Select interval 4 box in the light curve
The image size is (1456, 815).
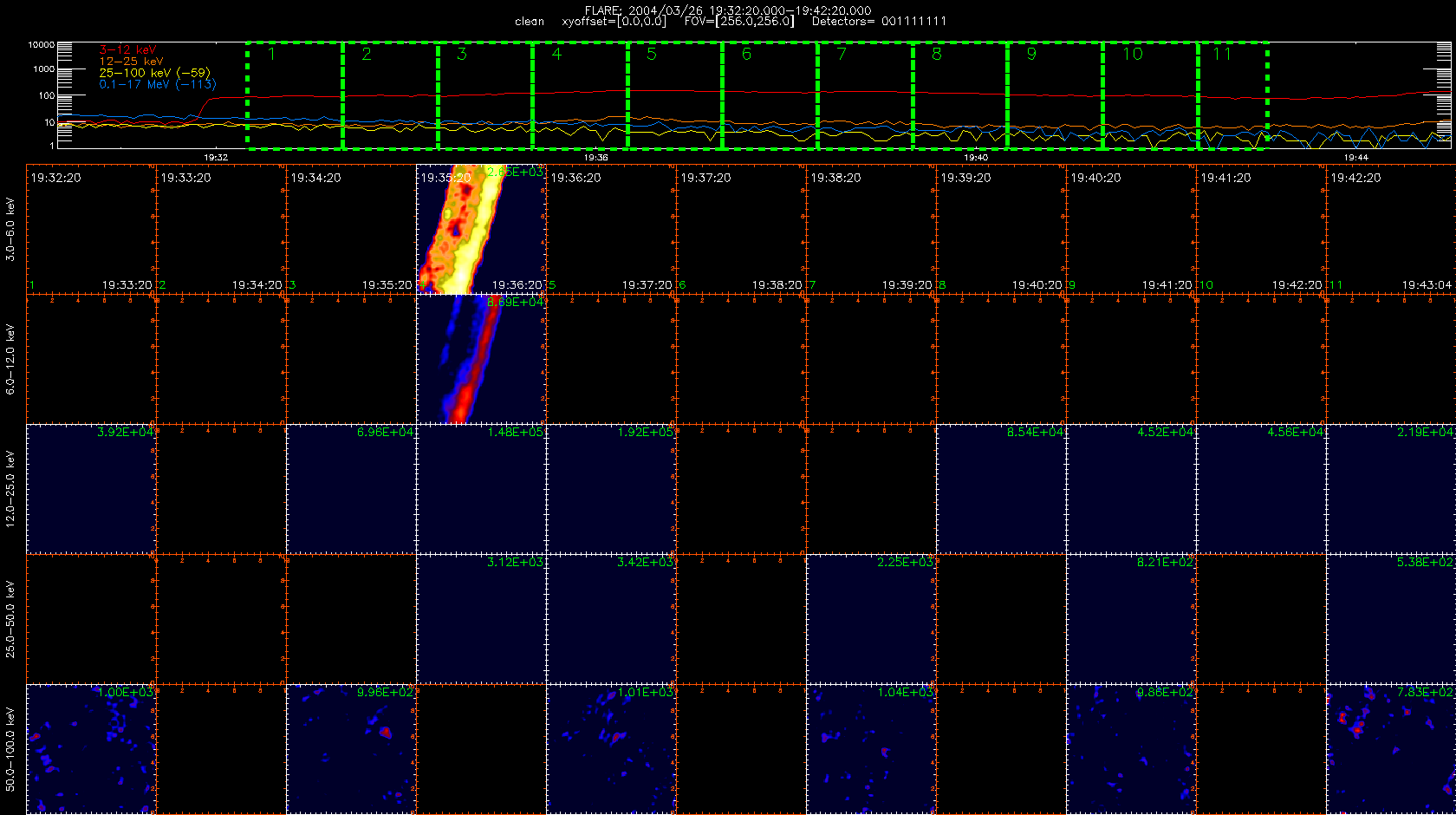tap(580, 95)
